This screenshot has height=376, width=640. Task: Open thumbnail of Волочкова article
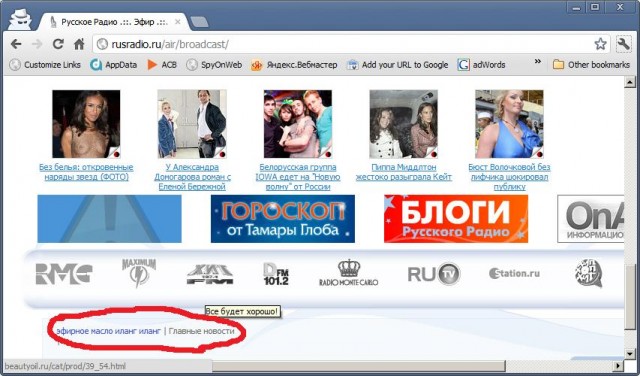coord(509,124)
